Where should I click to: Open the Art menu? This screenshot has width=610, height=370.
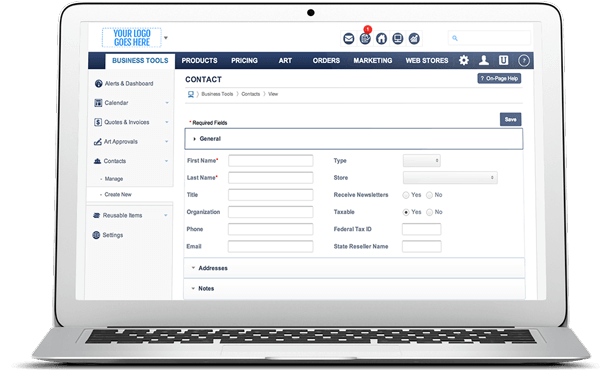coord(285,61)
